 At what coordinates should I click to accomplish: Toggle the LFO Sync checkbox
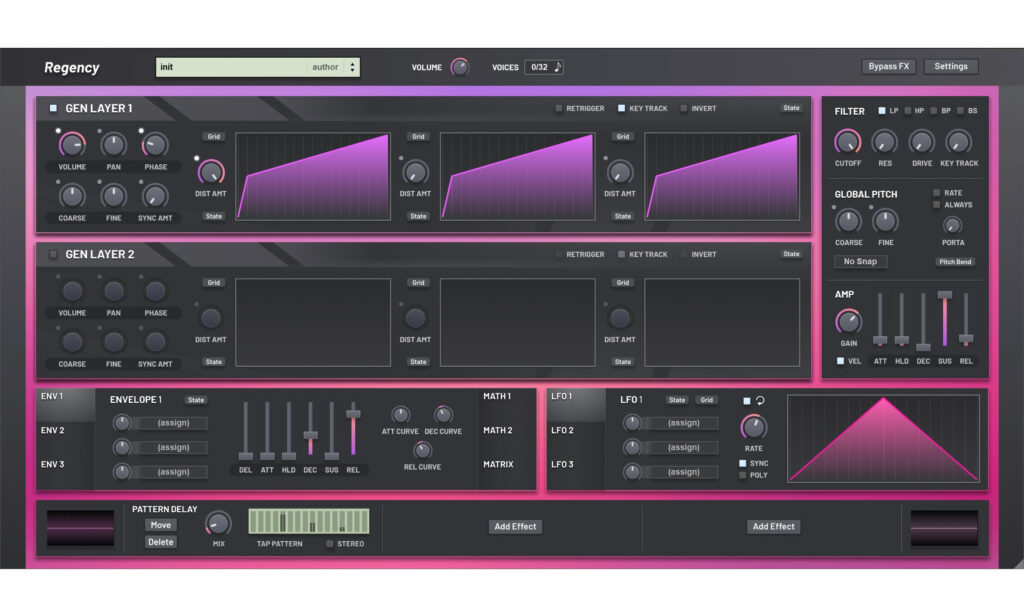[743, 463]
